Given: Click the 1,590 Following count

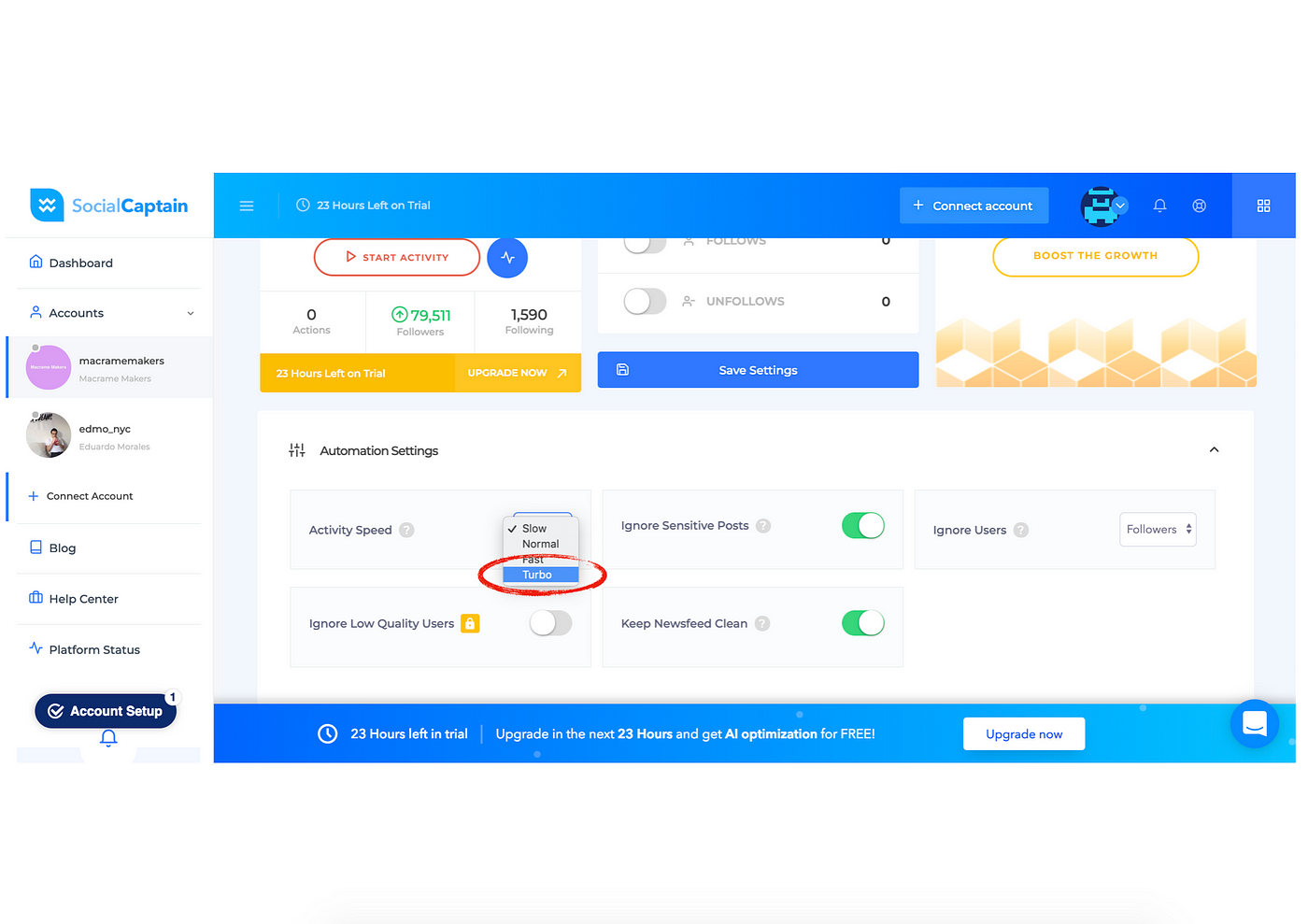Looking at the screenshot, I should point(529,321).
